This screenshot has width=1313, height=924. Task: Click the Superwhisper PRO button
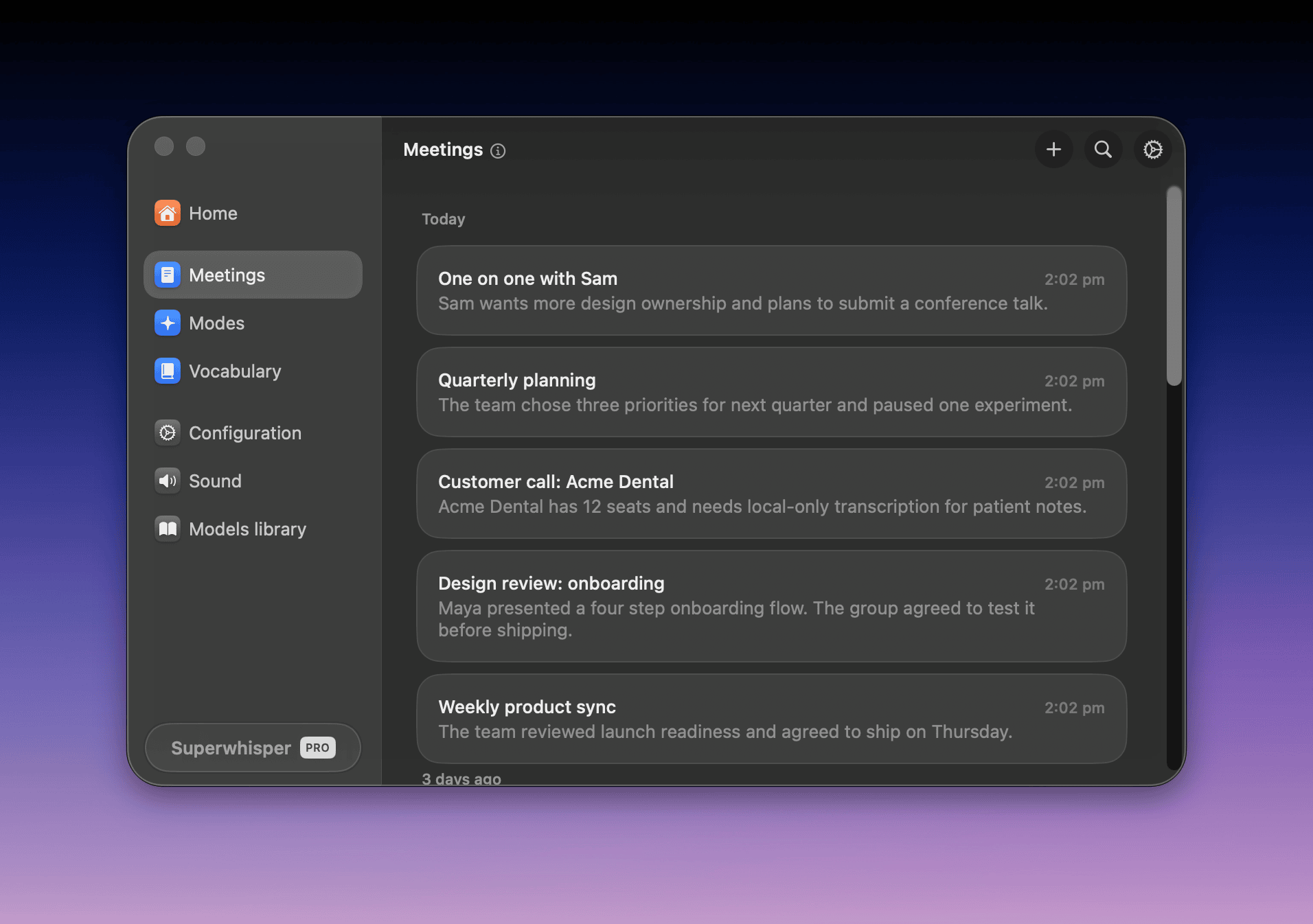[253, 748]
